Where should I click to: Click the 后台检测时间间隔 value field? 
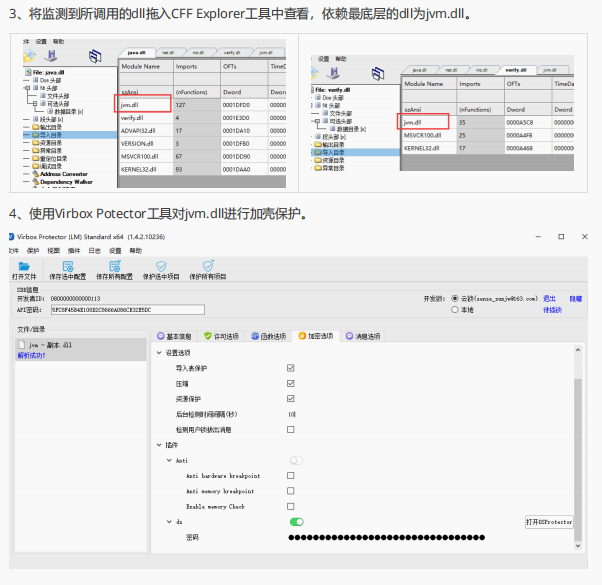coord(292,414)
